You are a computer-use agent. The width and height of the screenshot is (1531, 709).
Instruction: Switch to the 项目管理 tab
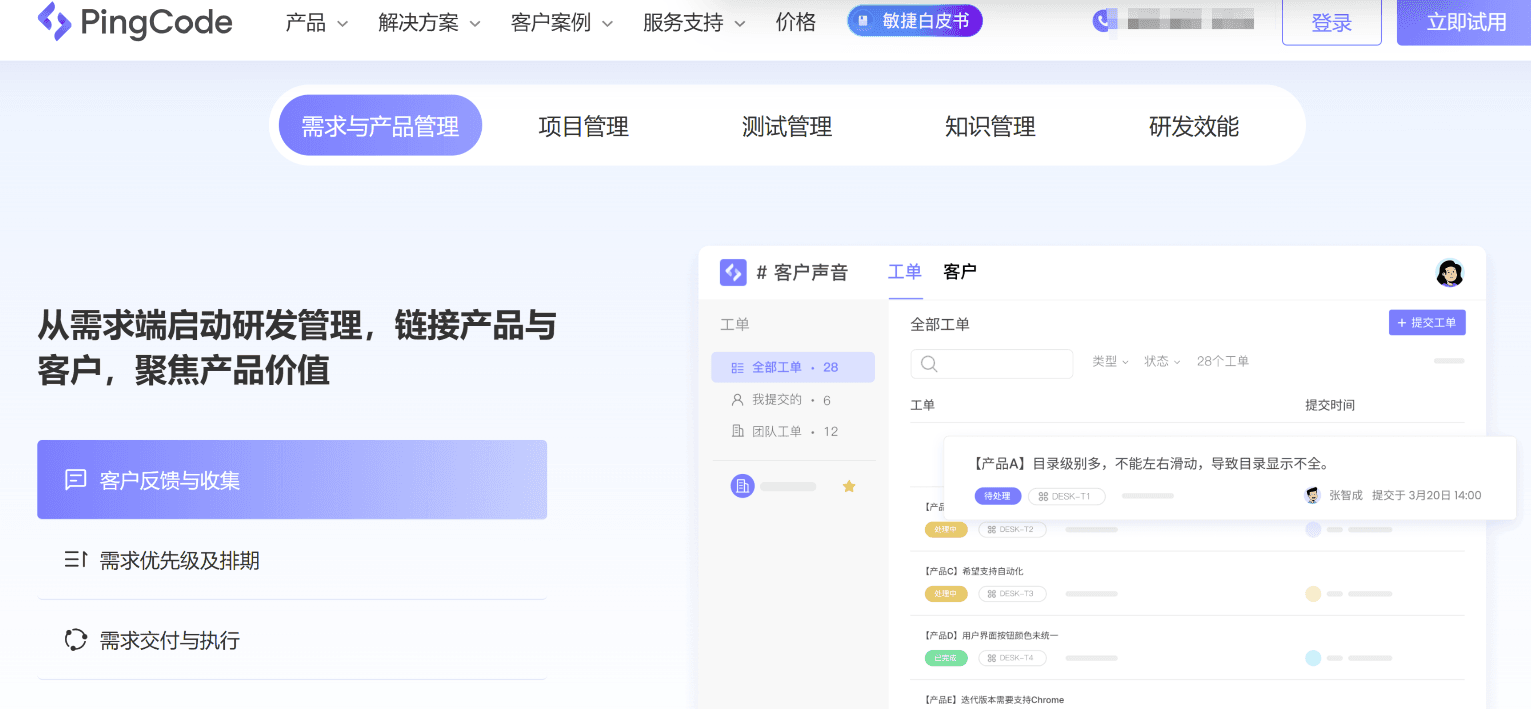pos(584,126)
